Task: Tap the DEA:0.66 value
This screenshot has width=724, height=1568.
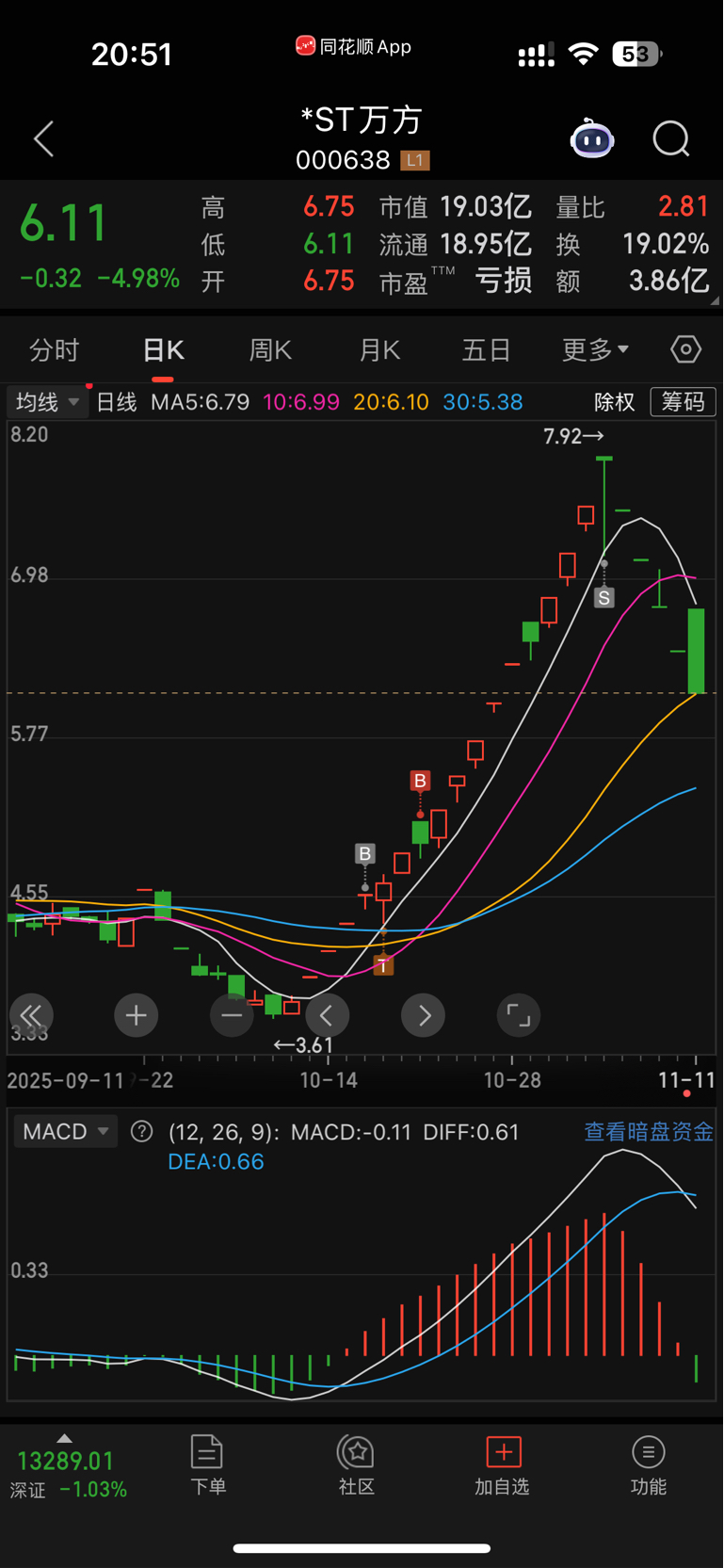Action: 216,1162
